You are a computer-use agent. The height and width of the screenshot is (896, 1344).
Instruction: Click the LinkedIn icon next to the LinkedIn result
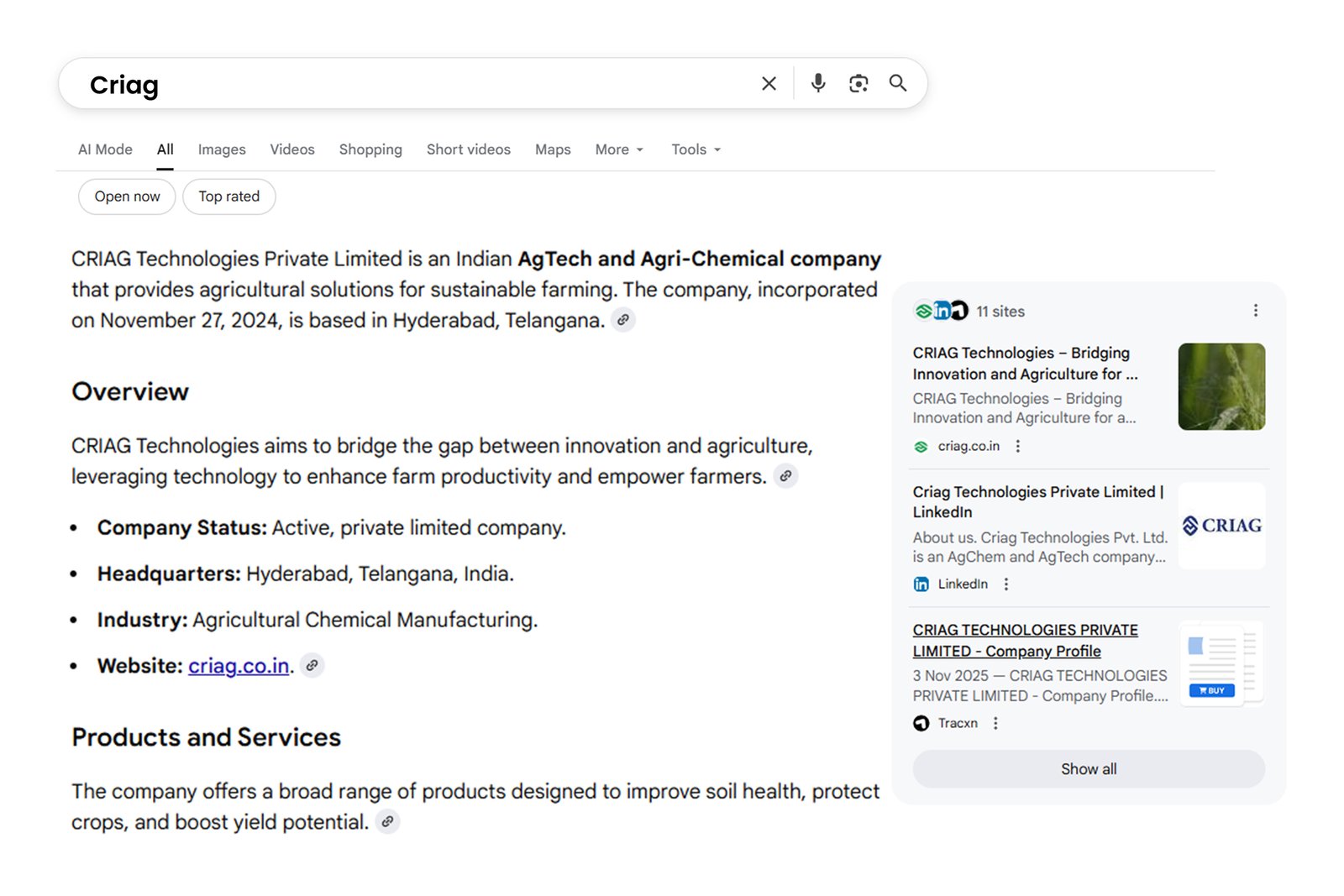921,584
